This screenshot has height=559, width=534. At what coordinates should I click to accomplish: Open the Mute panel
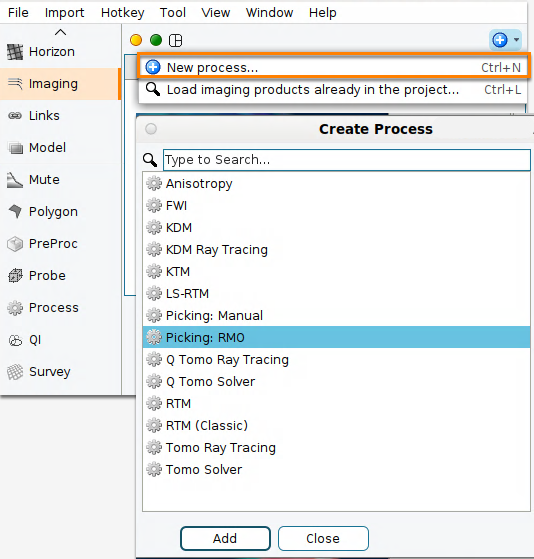coord(60,180)
